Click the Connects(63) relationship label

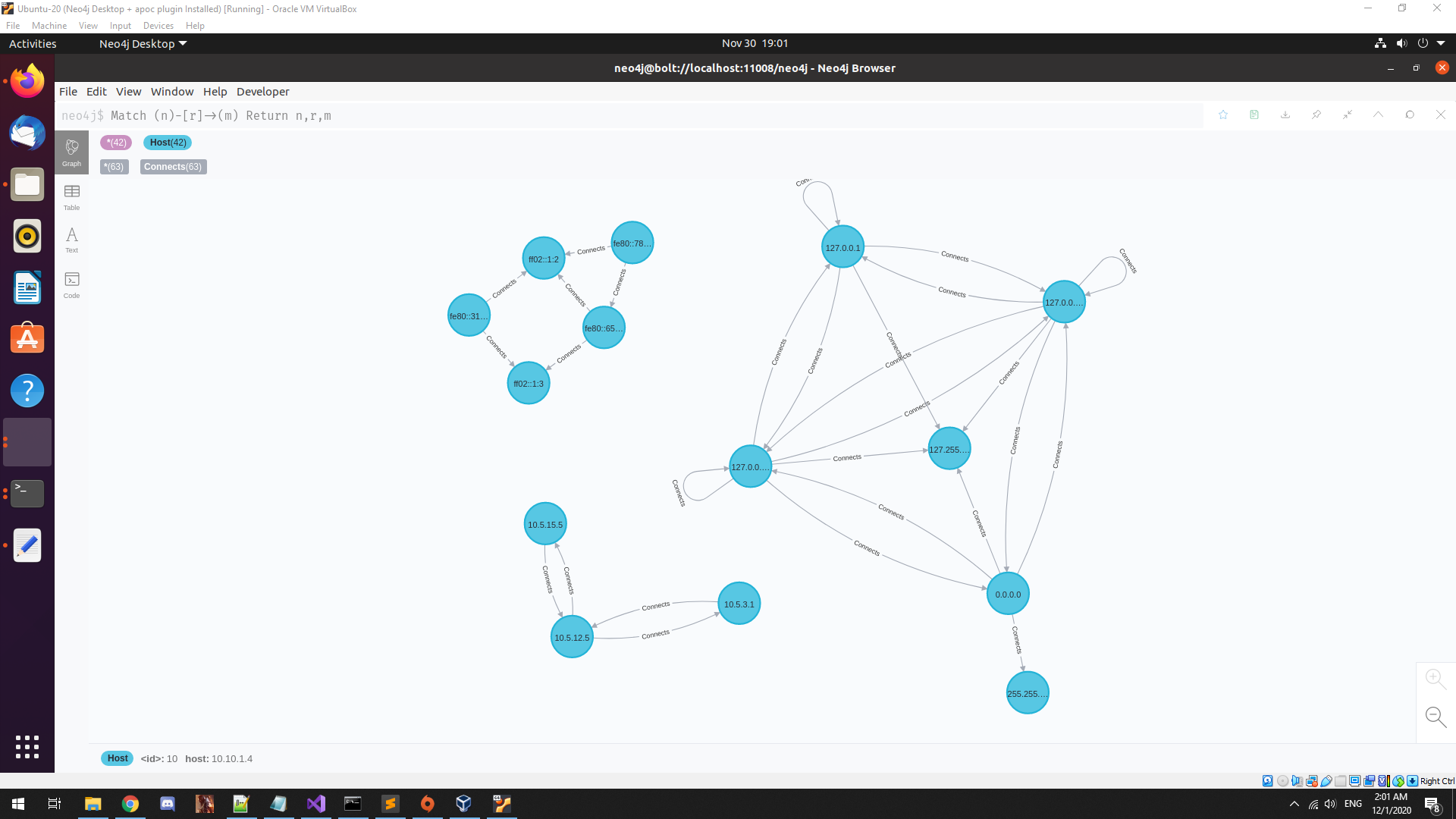coord(173,167)
